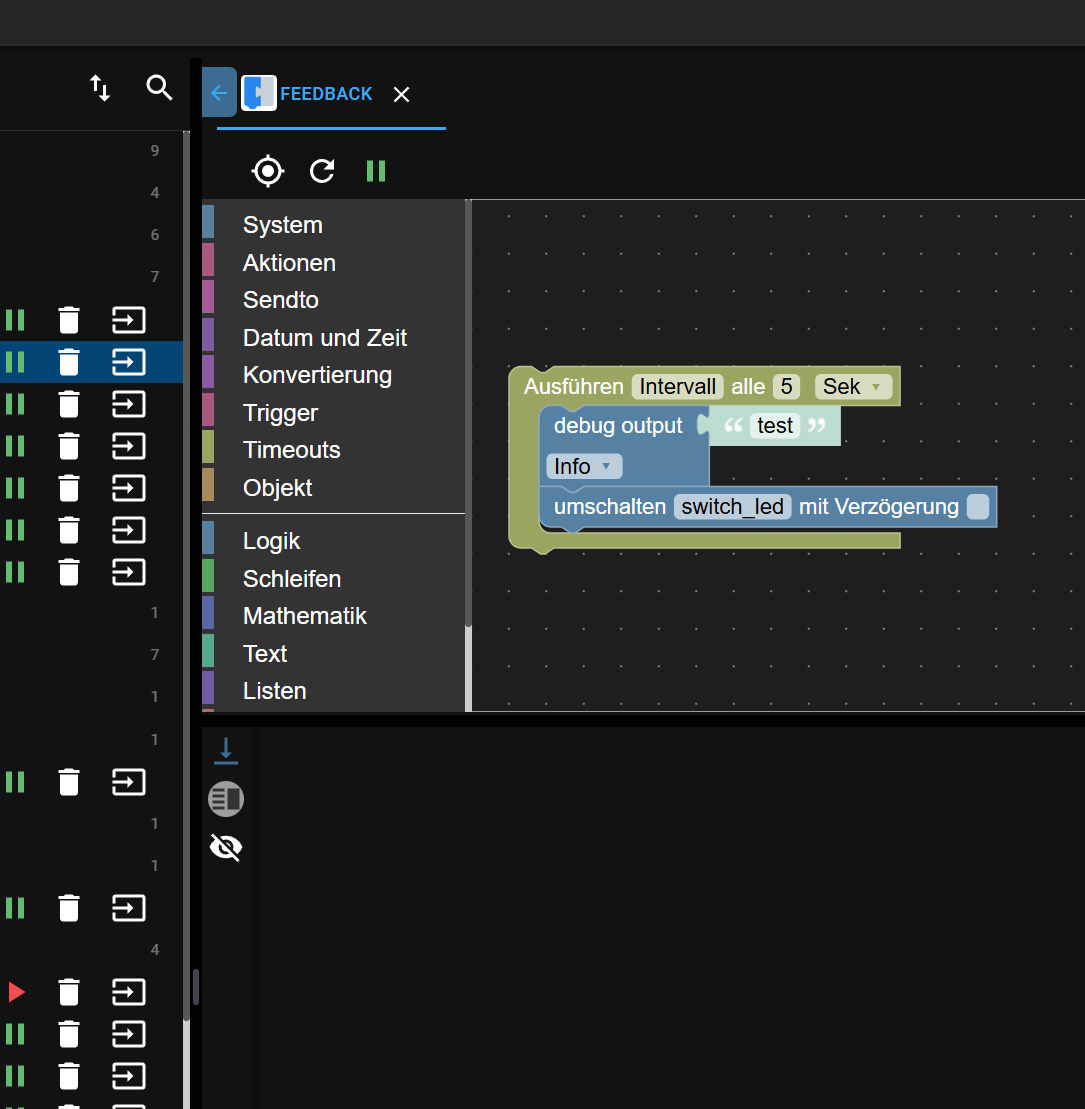Click the log download arrow icon

(x=226, y=750)
